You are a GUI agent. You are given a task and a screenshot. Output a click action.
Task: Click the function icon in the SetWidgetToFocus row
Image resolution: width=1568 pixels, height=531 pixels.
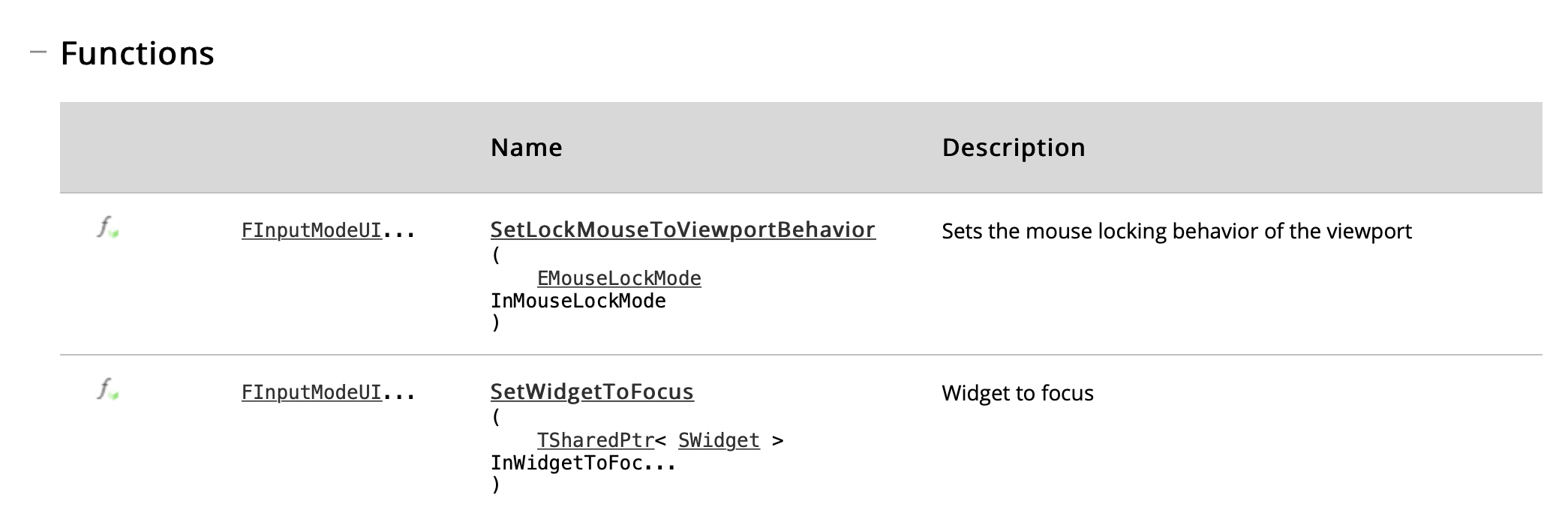pyautogui.click(x=108, y=389)
